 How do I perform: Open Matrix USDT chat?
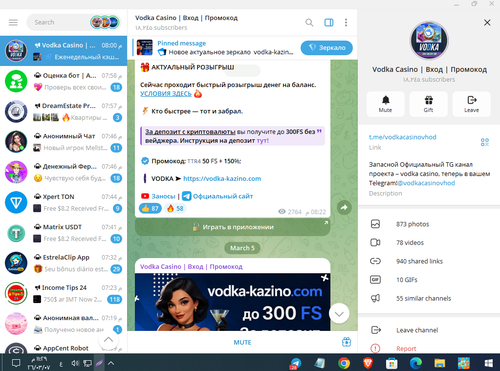[63, 233]
